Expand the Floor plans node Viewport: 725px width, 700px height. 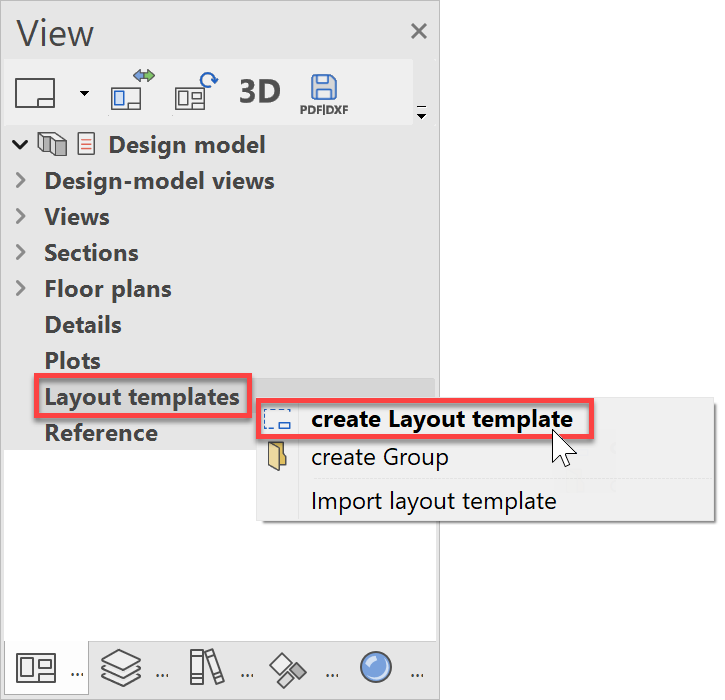(x=20, y=288)
